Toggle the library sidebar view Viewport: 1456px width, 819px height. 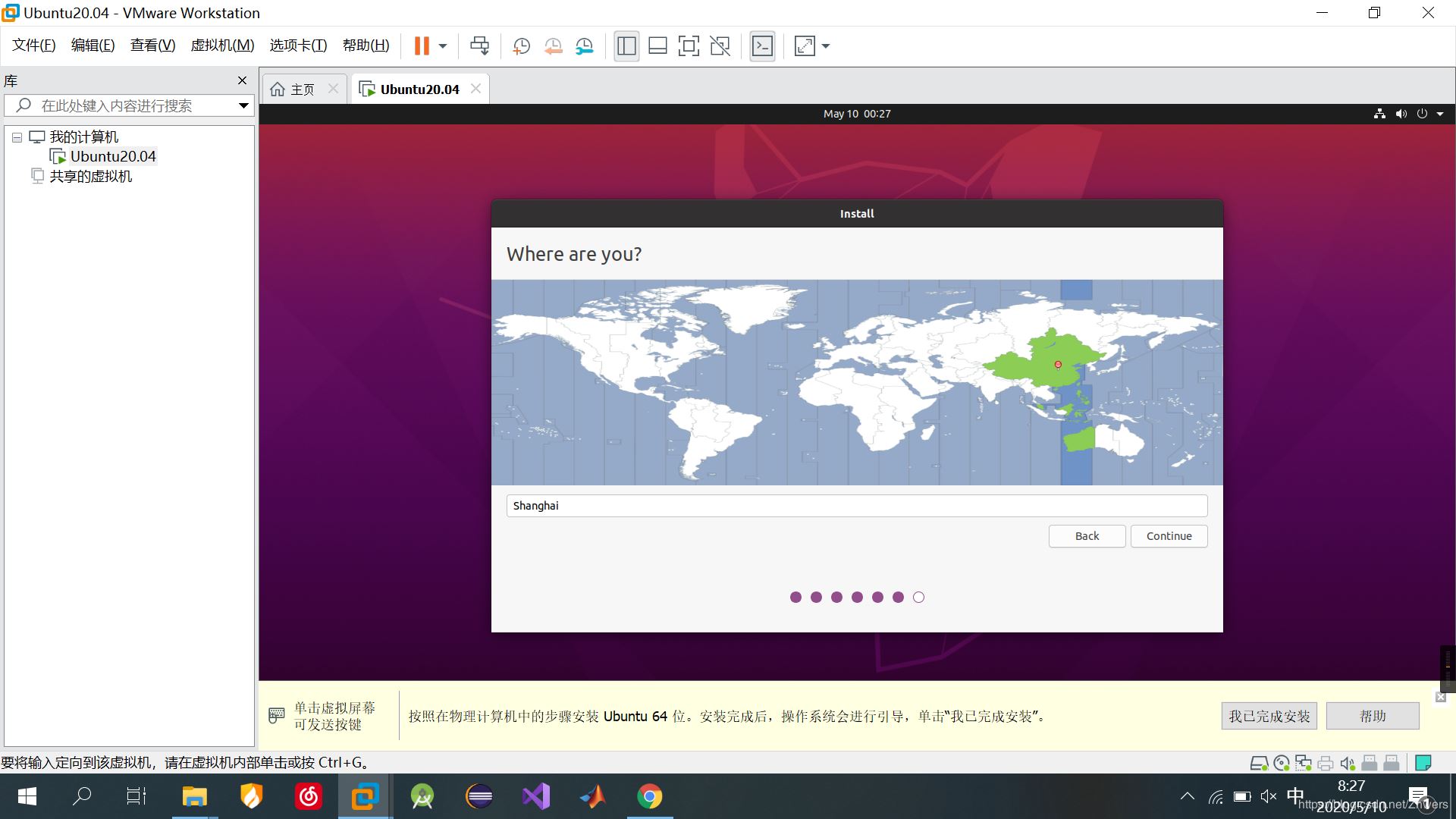point(626,46)
